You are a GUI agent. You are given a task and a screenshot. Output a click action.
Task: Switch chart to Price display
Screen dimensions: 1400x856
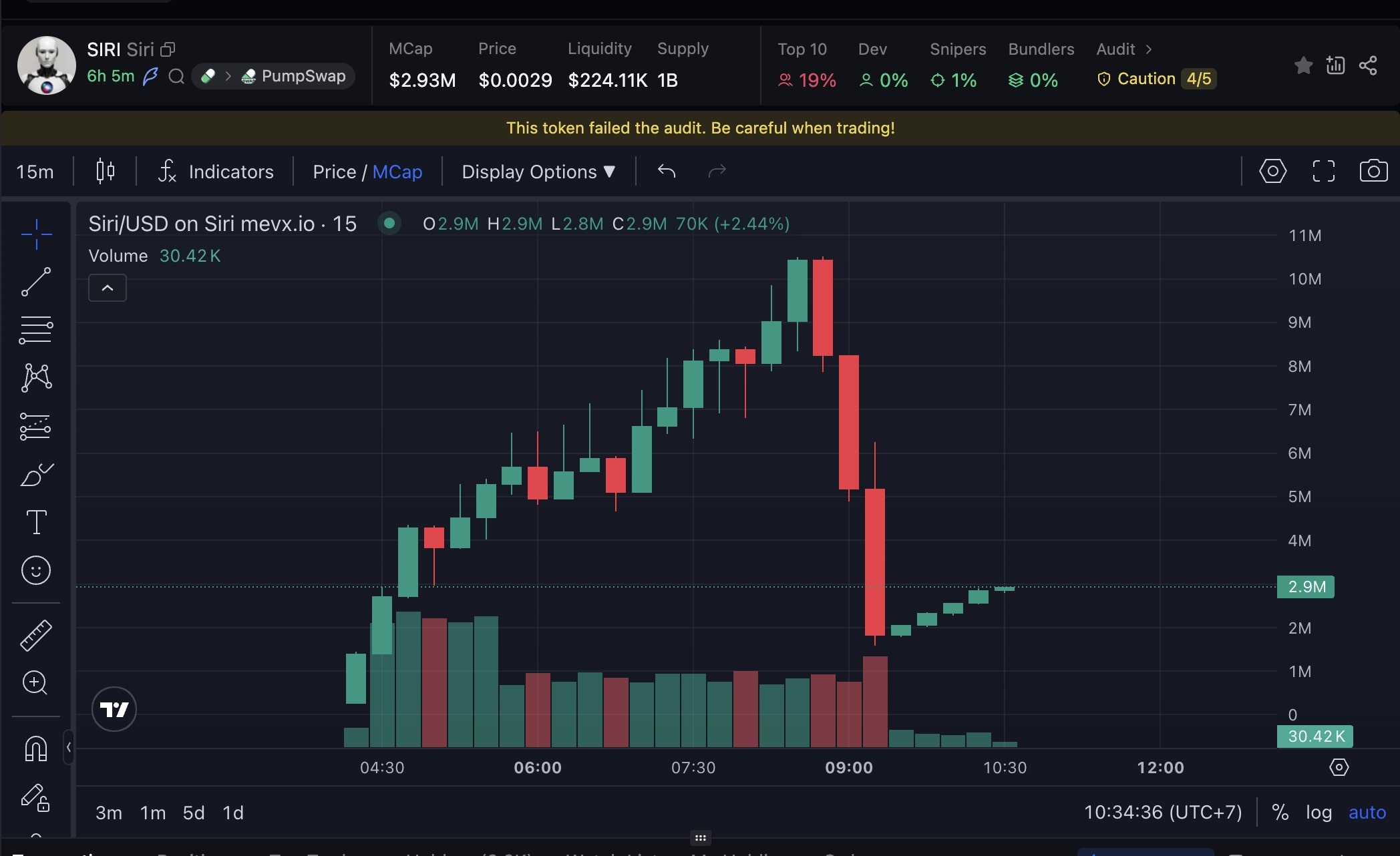334,172
